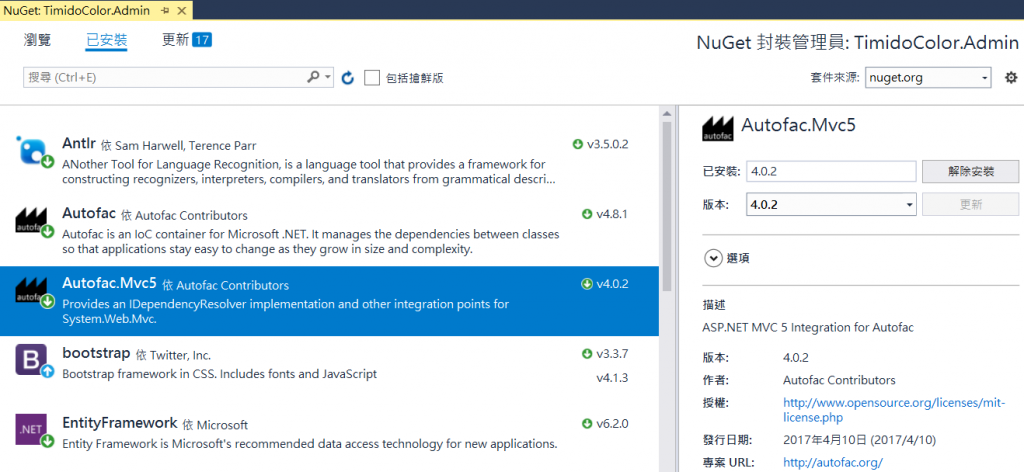1024x472 pixels.
Task: Click the EntityFramework .NET icon
Action: tap(32, 429)
